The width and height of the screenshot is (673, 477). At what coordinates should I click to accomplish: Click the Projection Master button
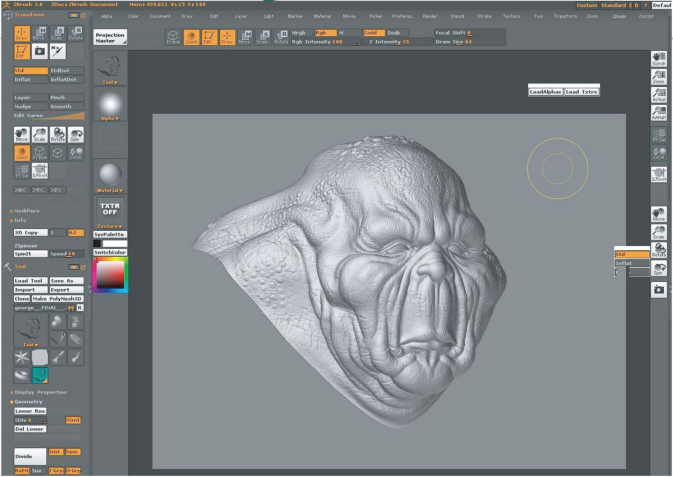pyautogui.click(x=110, y=37)
